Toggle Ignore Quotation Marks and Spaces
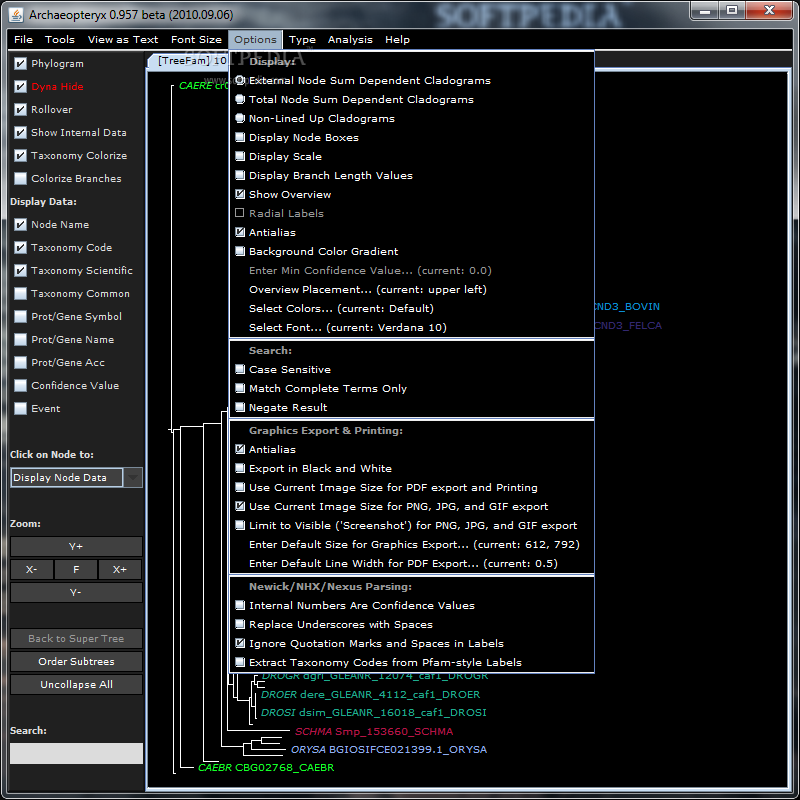This screenshot has width=800, height=800. 412,643
